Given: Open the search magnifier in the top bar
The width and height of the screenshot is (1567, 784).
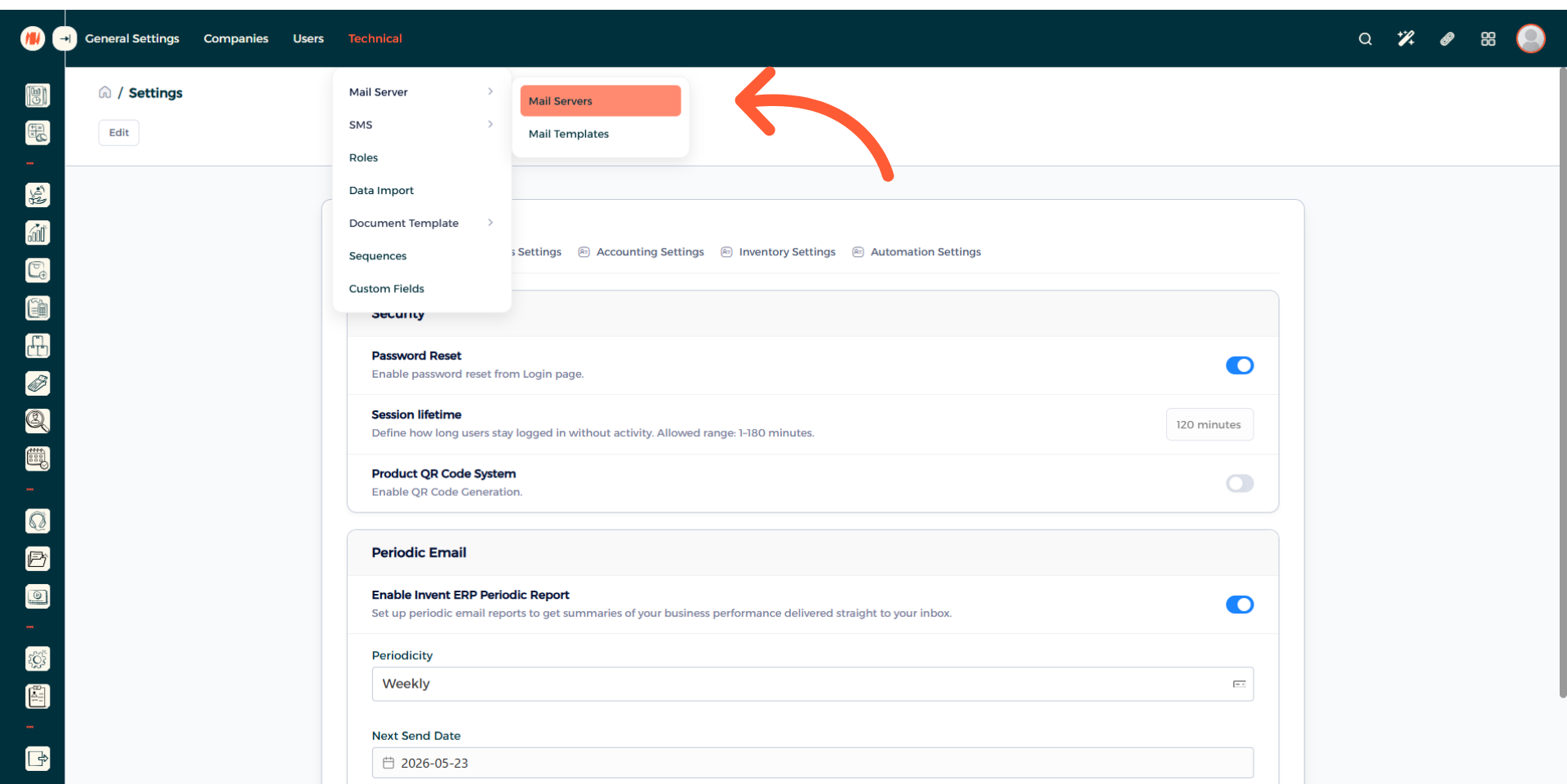Looking at the screenshot, I should pyautogui.click(x=1365, y=39).
